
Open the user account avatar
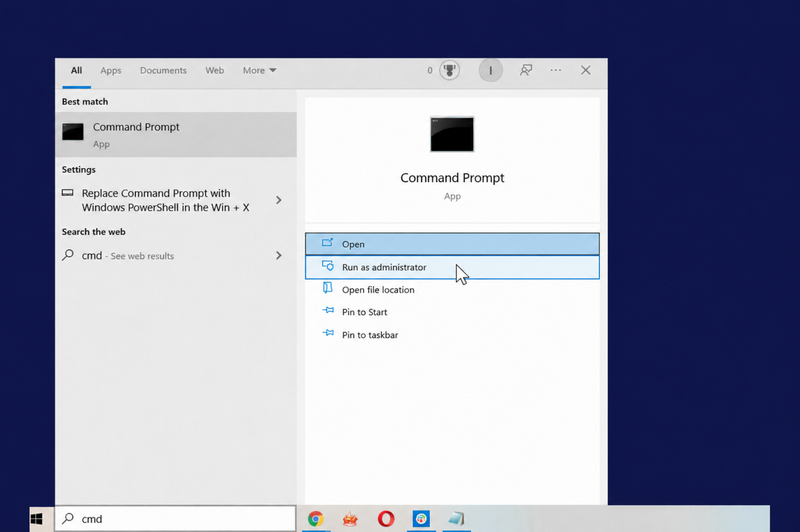click(x=491, y=70)
